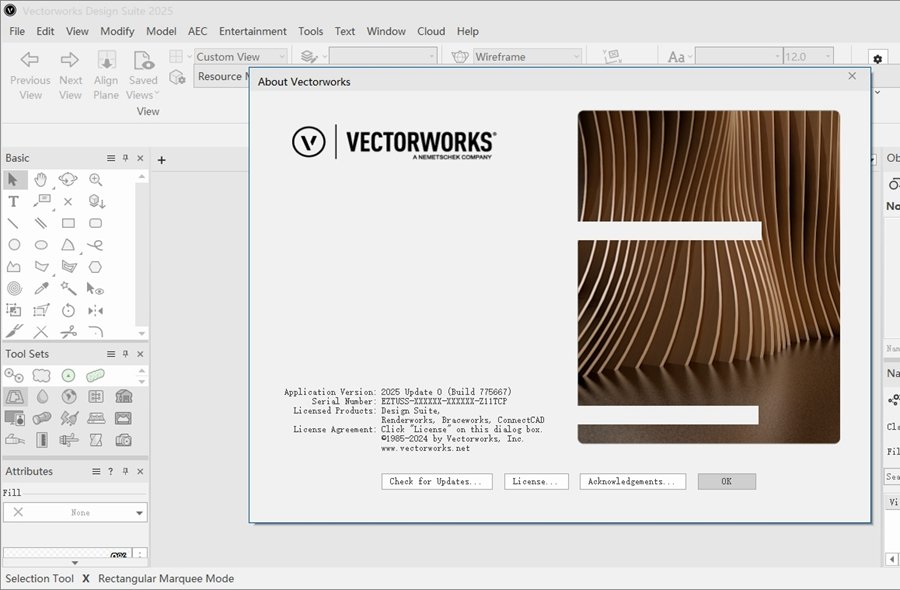Select the Visibility tool with eye cursor
The height and width of the screenshot is (590, 900).
95,289
